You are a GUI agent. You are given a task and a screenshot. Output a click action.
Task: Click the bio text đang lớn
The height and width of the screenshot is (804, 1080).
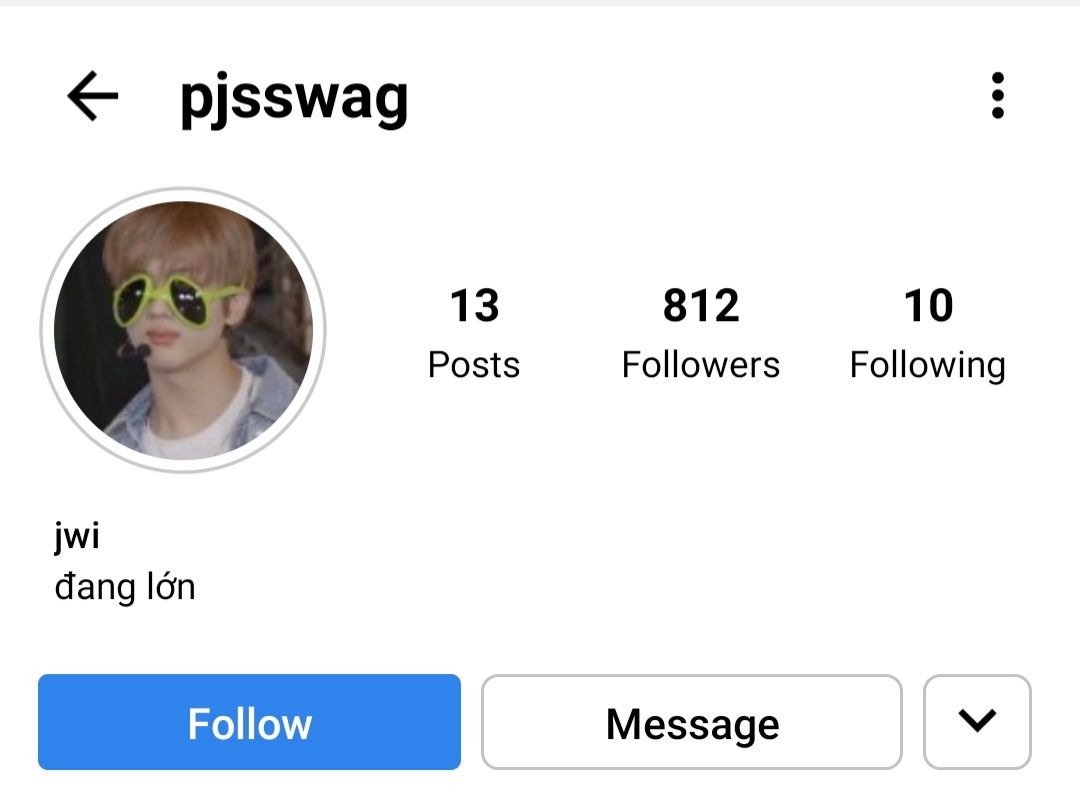pyautogui.click(x=125, y=586)
